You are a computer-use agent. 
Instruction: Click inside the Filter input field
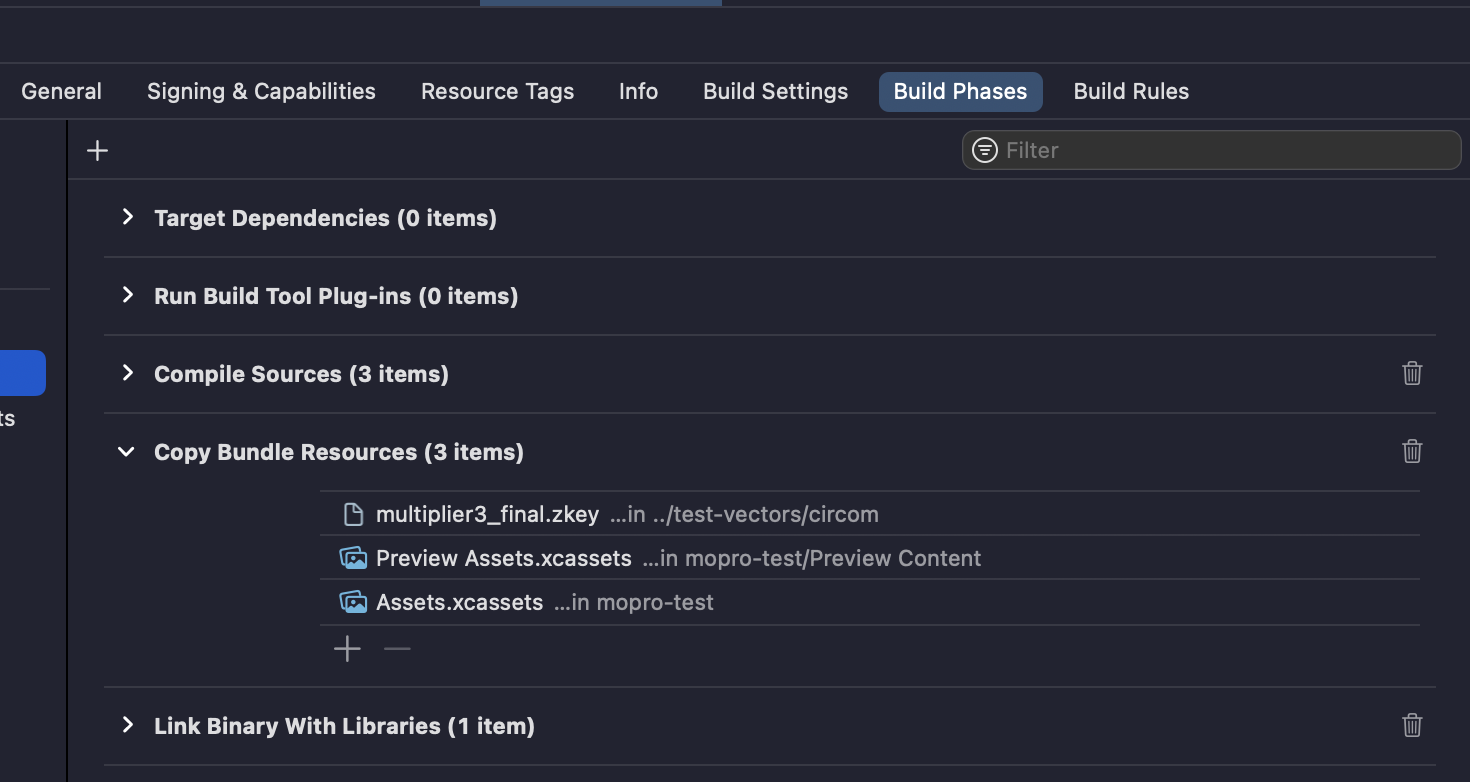tap(1100, 150)
